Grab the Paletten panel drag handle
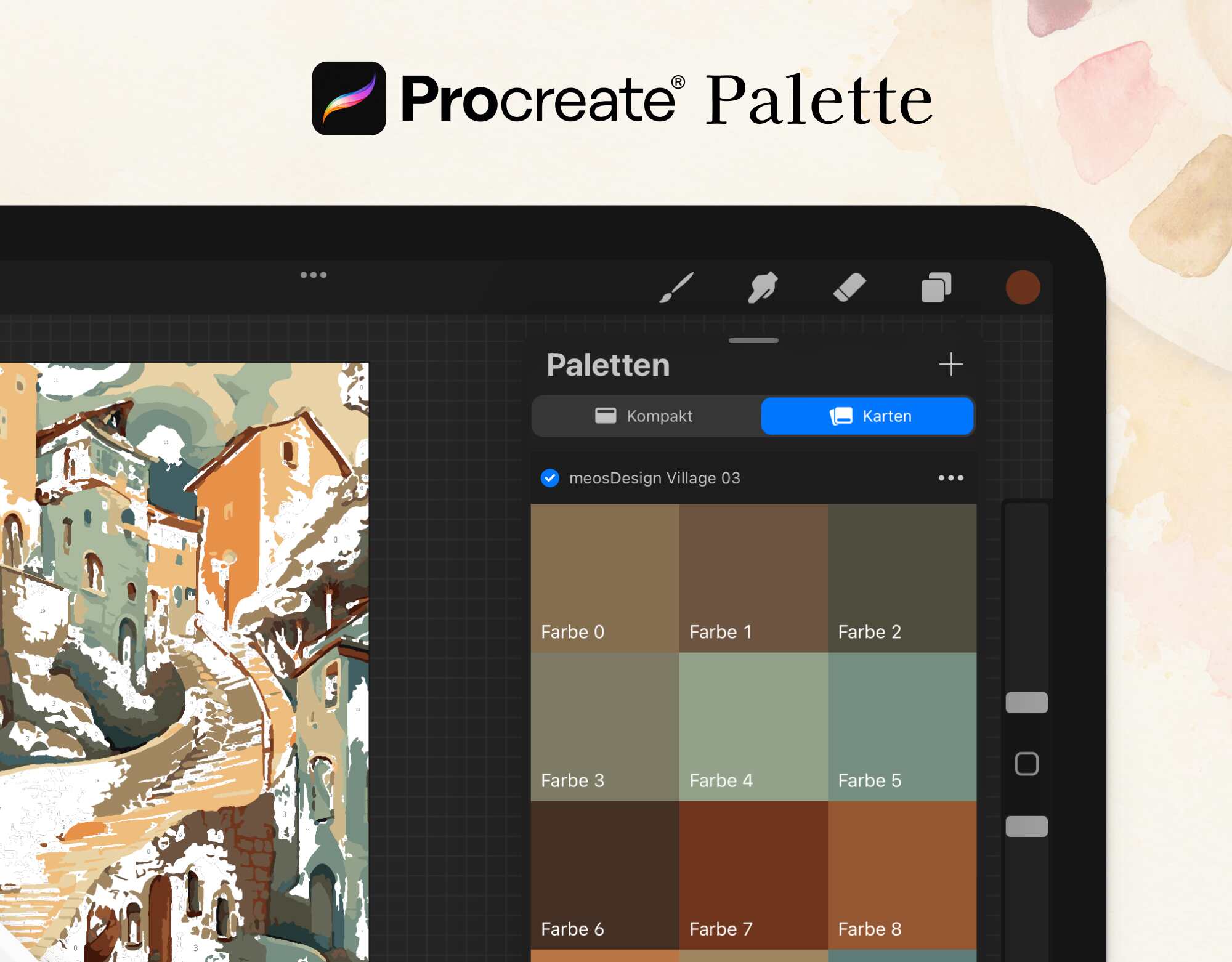1232x962 pixels. pyautogui.click(x=753, y=341)
